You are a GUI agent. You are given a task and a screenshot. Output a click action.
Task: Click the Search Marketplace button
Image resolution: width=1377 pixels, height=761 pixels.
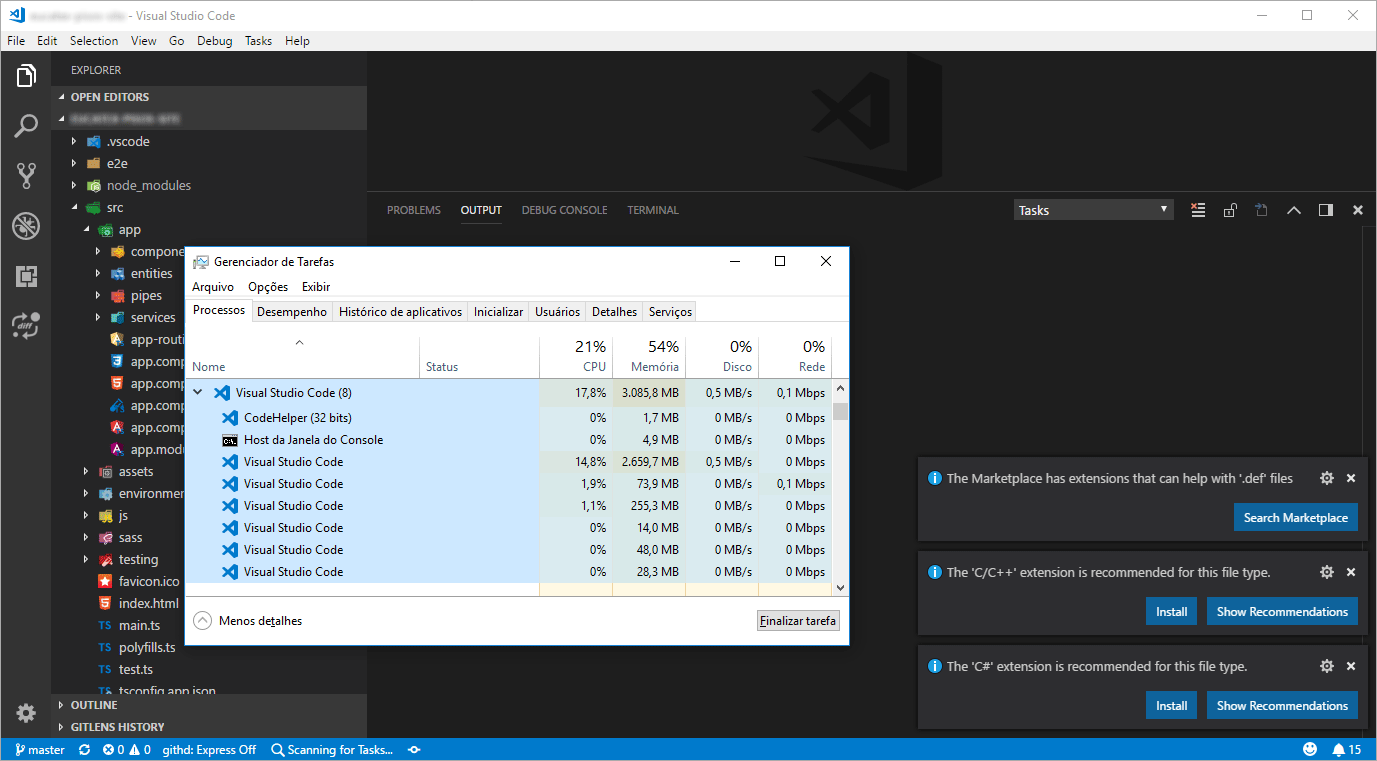tap(1295, 517)
